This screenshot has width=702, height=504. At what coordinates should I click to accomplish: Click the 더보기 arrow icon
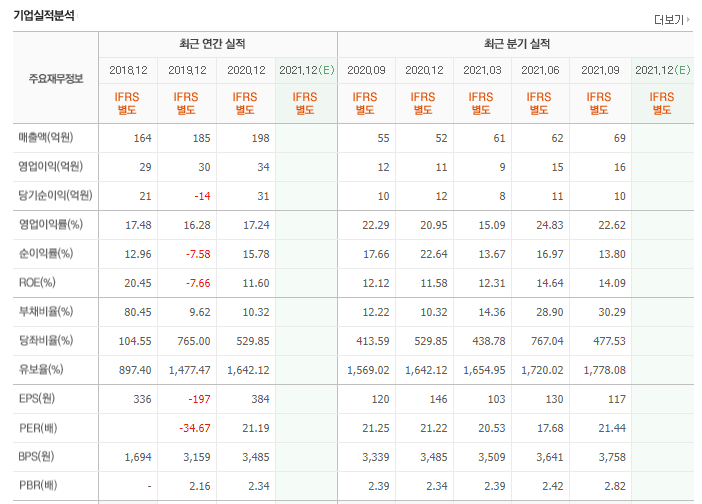[688, 19]
